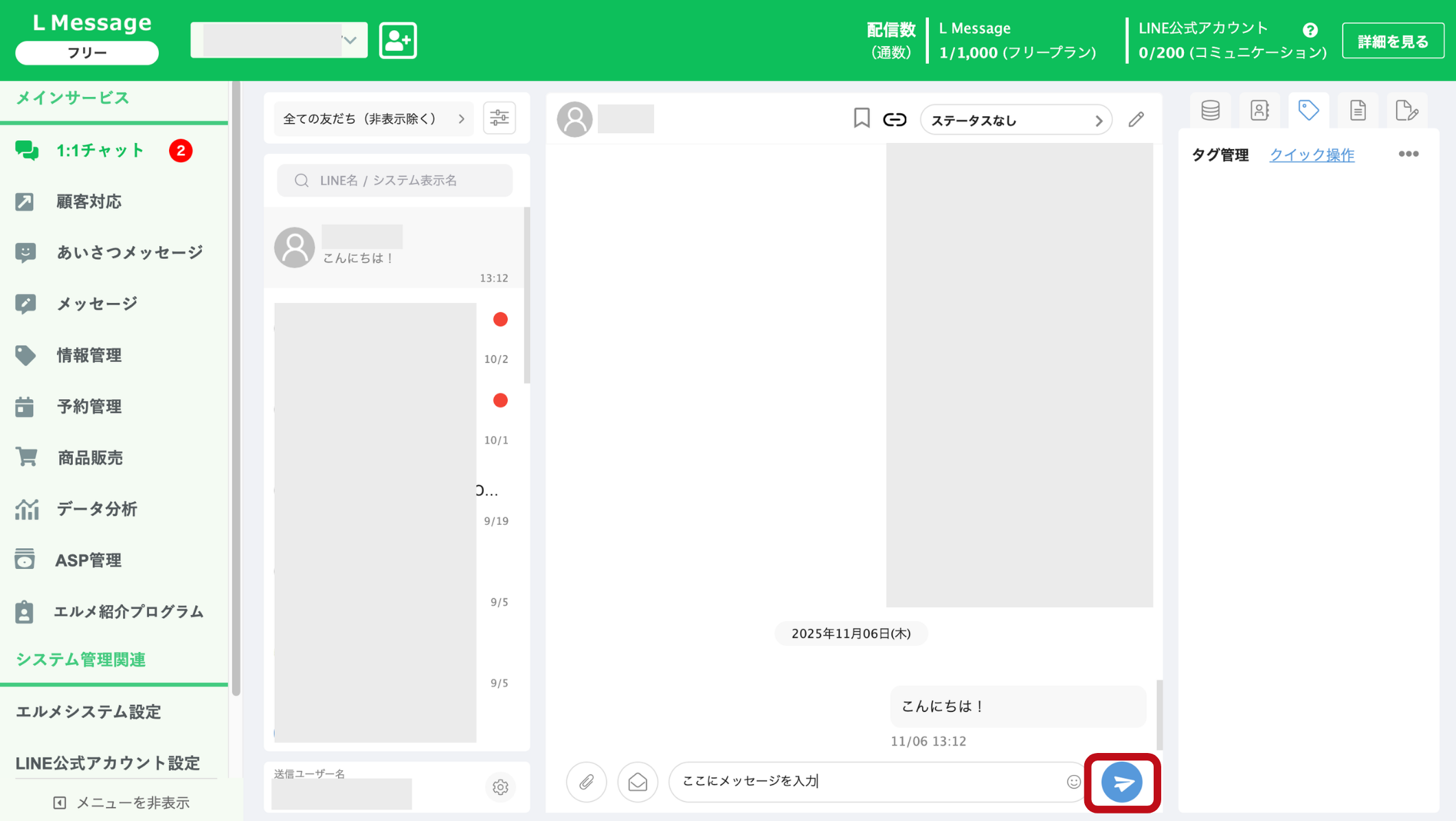Screen dimensions: 1456x821
Task: Click the 詳細を見る button
Action: pos(1393,41)
